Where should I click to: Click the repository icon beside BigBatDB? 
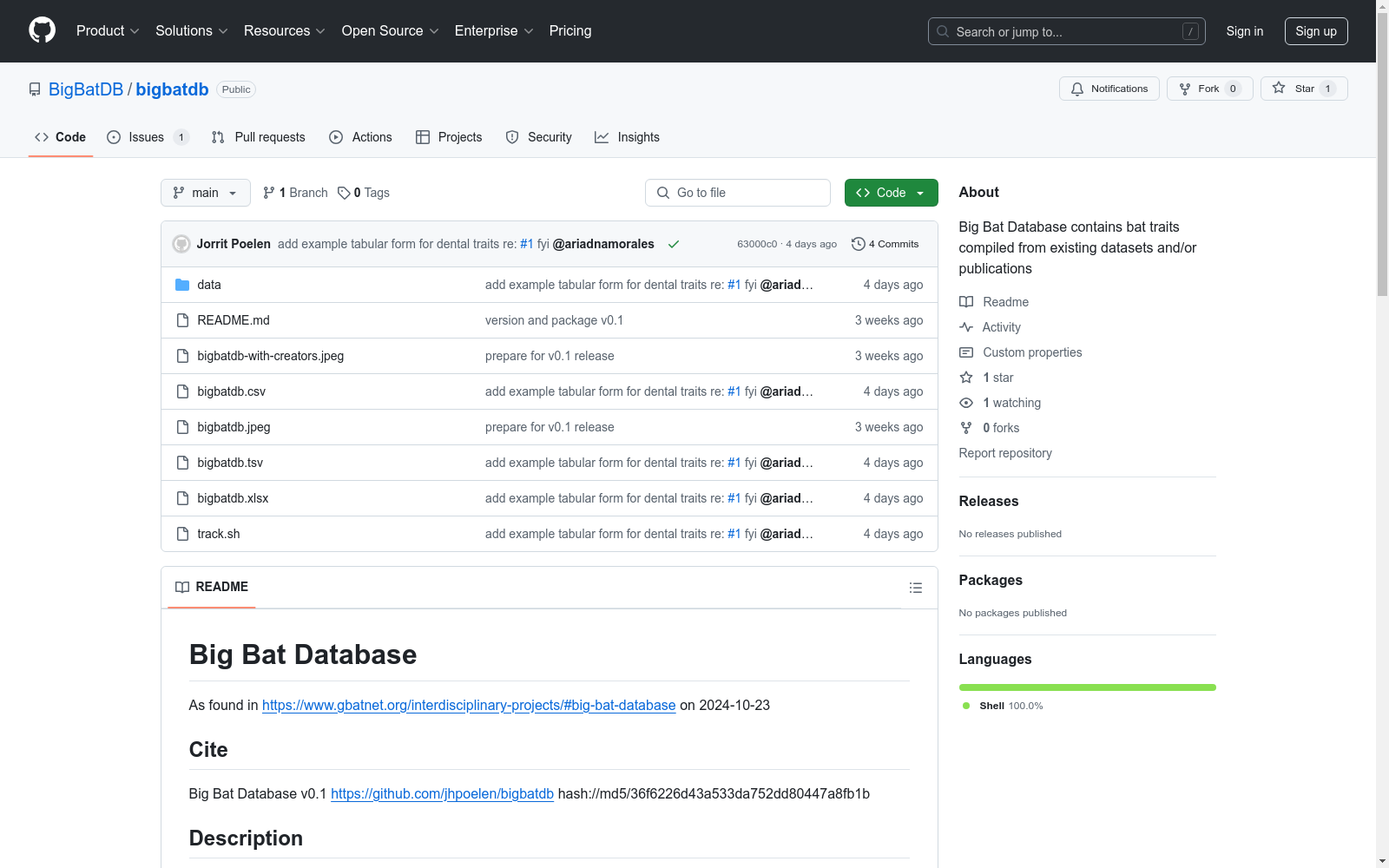(x=35, y=89)
